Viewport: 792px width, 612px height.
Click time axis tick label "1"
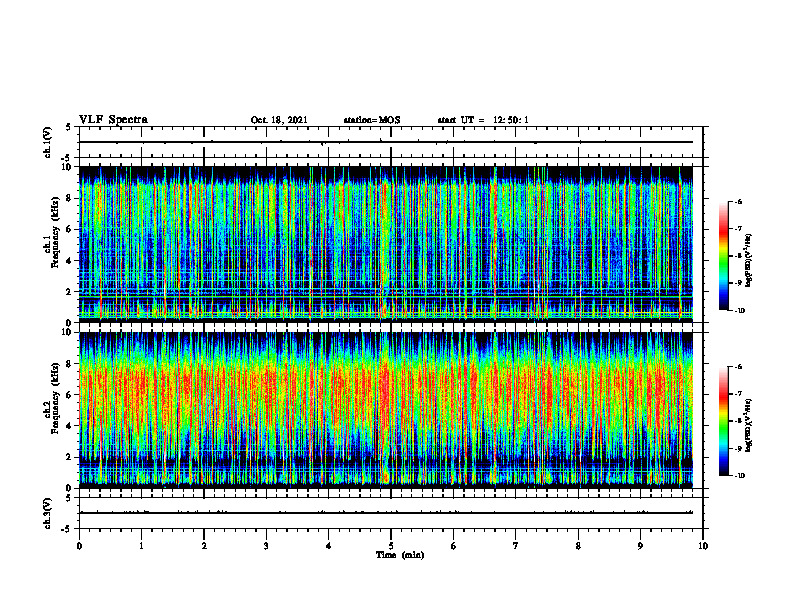tap(141, 546)
